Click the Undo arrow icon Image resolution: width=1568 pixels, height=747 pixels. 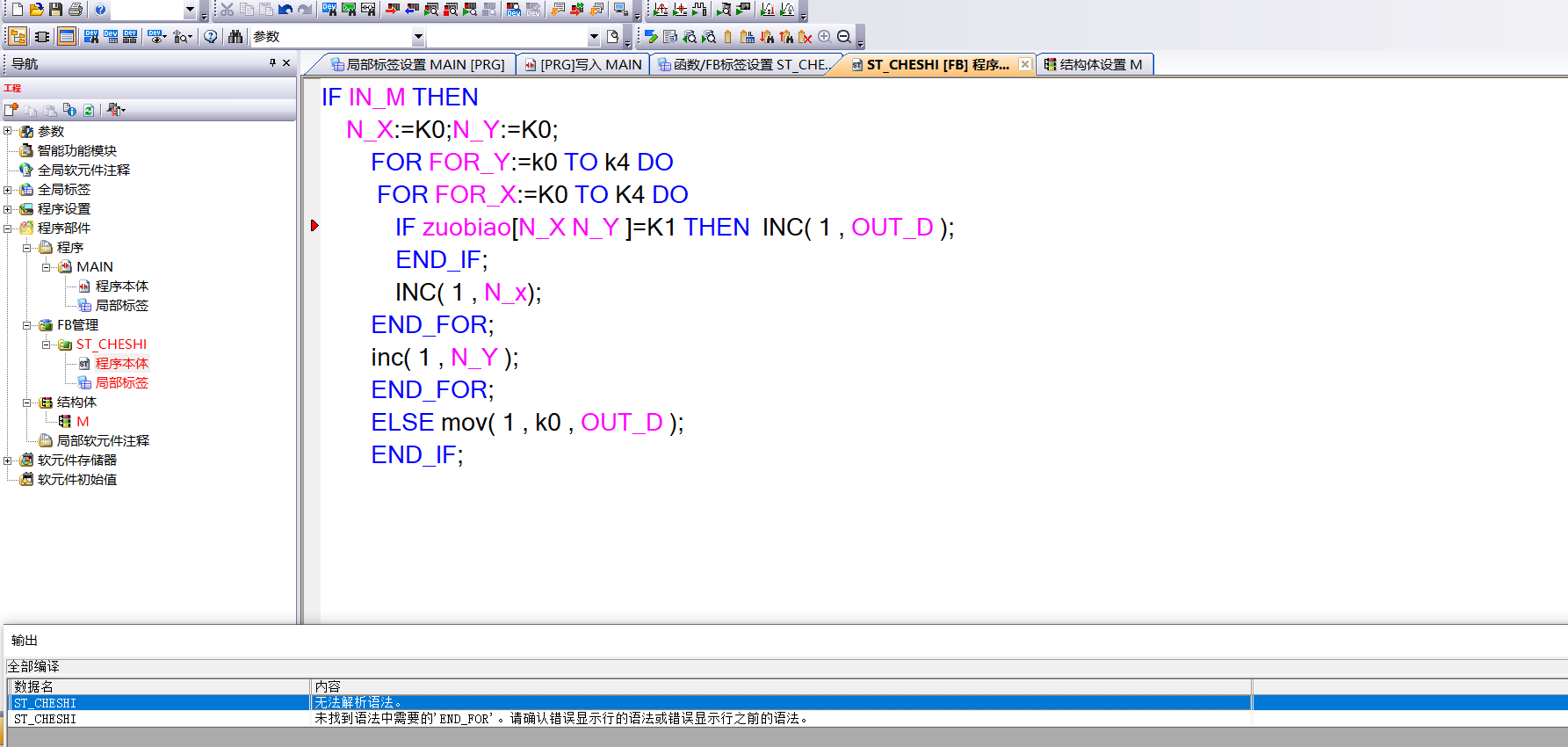[285, 10]
